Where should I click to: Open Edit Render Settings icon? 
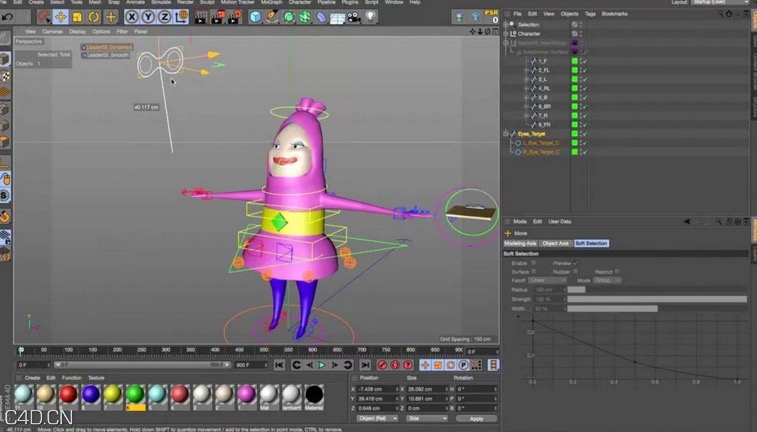coord(235,17)
